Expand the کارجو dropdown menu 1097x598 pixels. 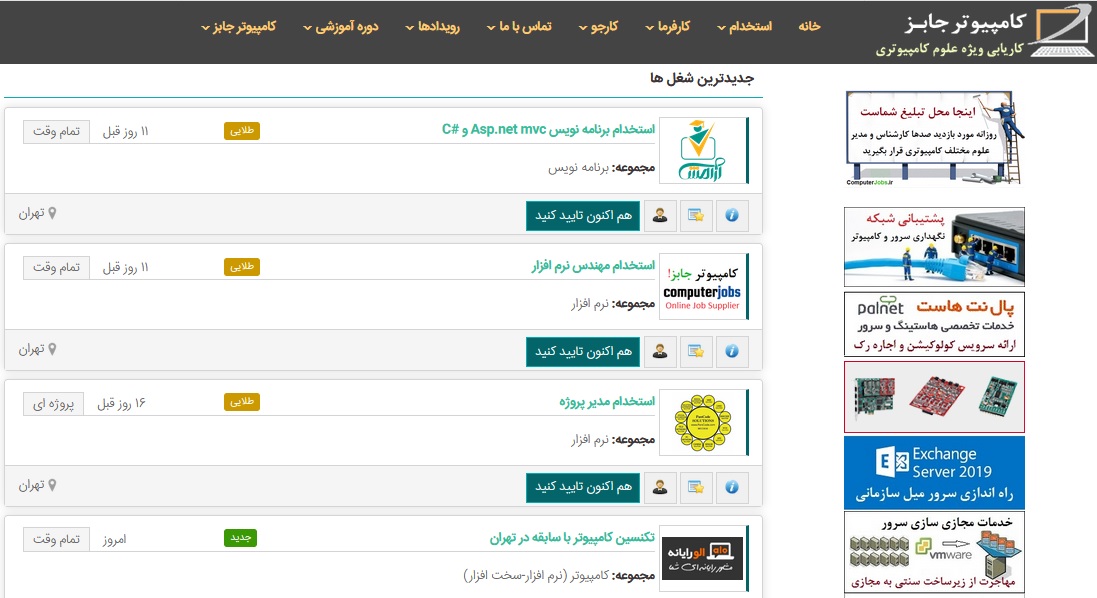tap(598, 27)
